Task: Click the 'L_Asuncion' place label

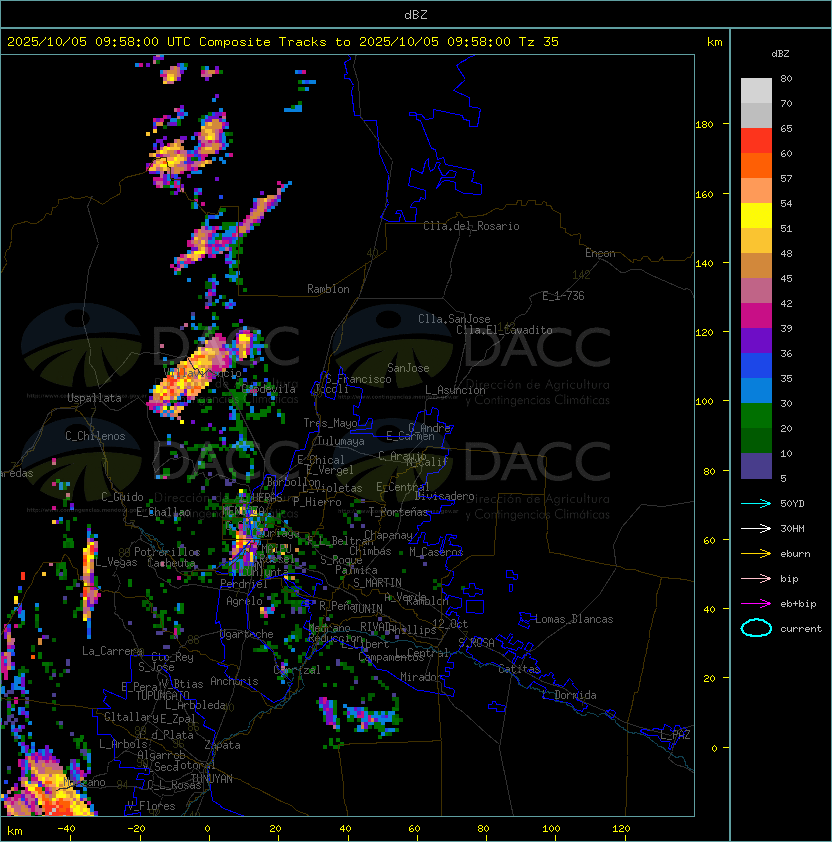Action: [x=455, y=390]
